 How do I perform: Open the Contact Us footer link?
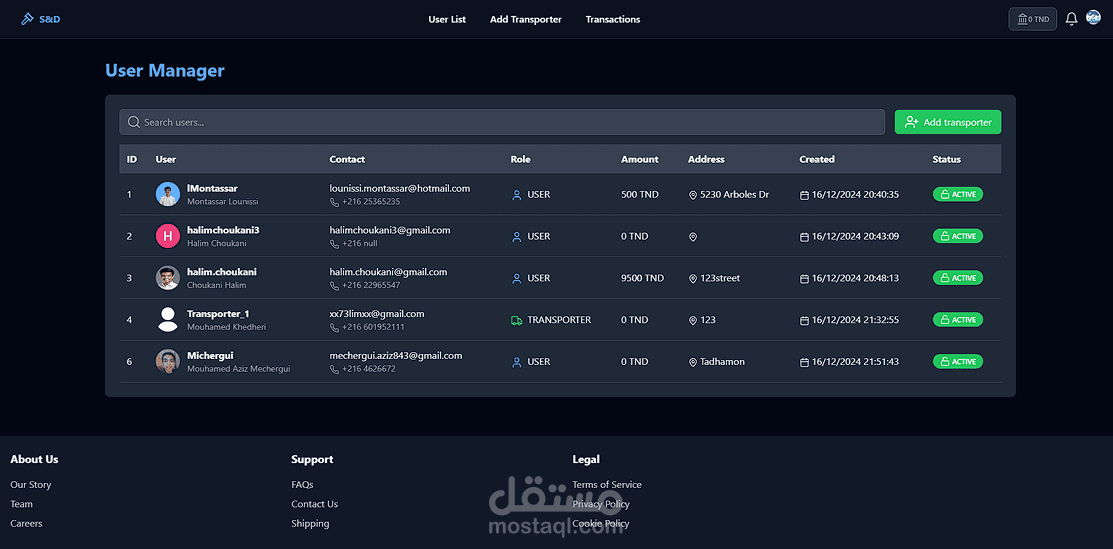click(x=314, y=504)
